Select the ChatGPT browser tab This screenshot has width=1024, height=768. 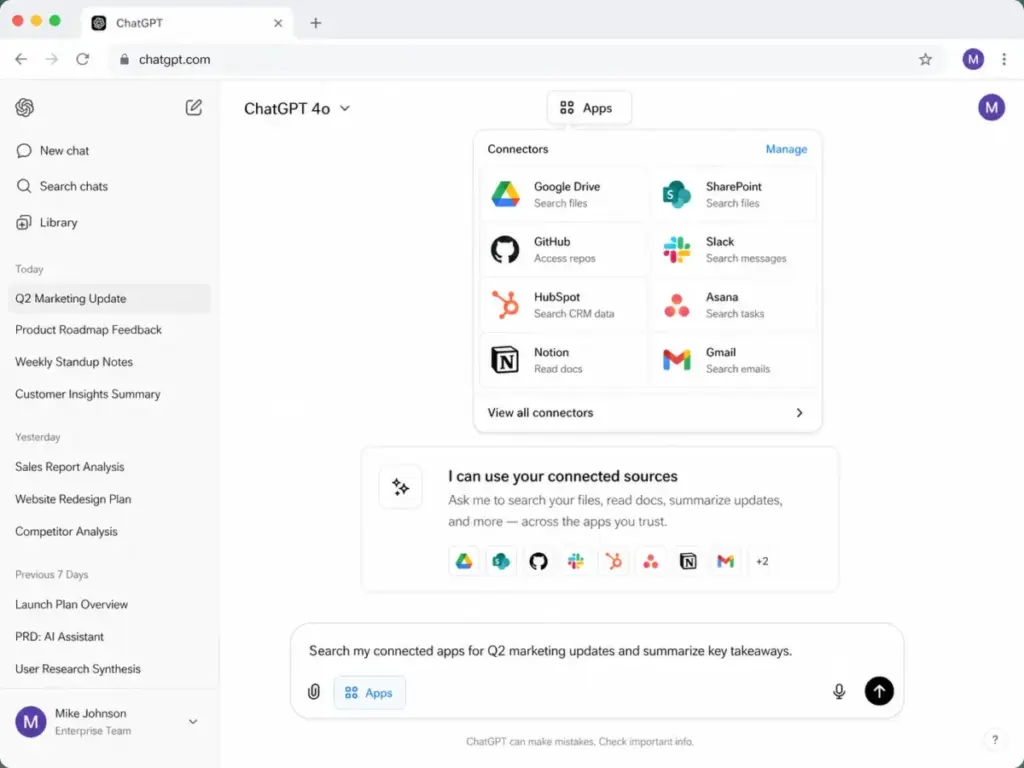coord(187,23)
